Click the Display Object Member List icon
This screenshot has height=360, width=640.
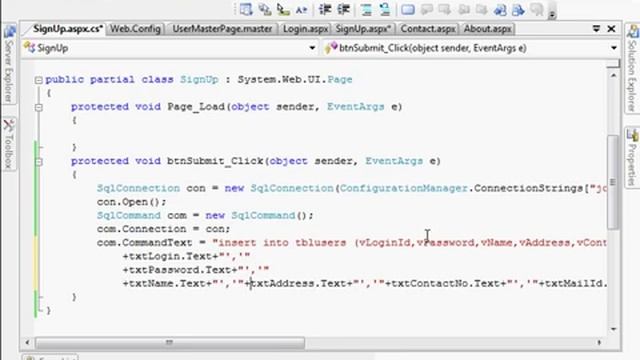coord(246,9)
